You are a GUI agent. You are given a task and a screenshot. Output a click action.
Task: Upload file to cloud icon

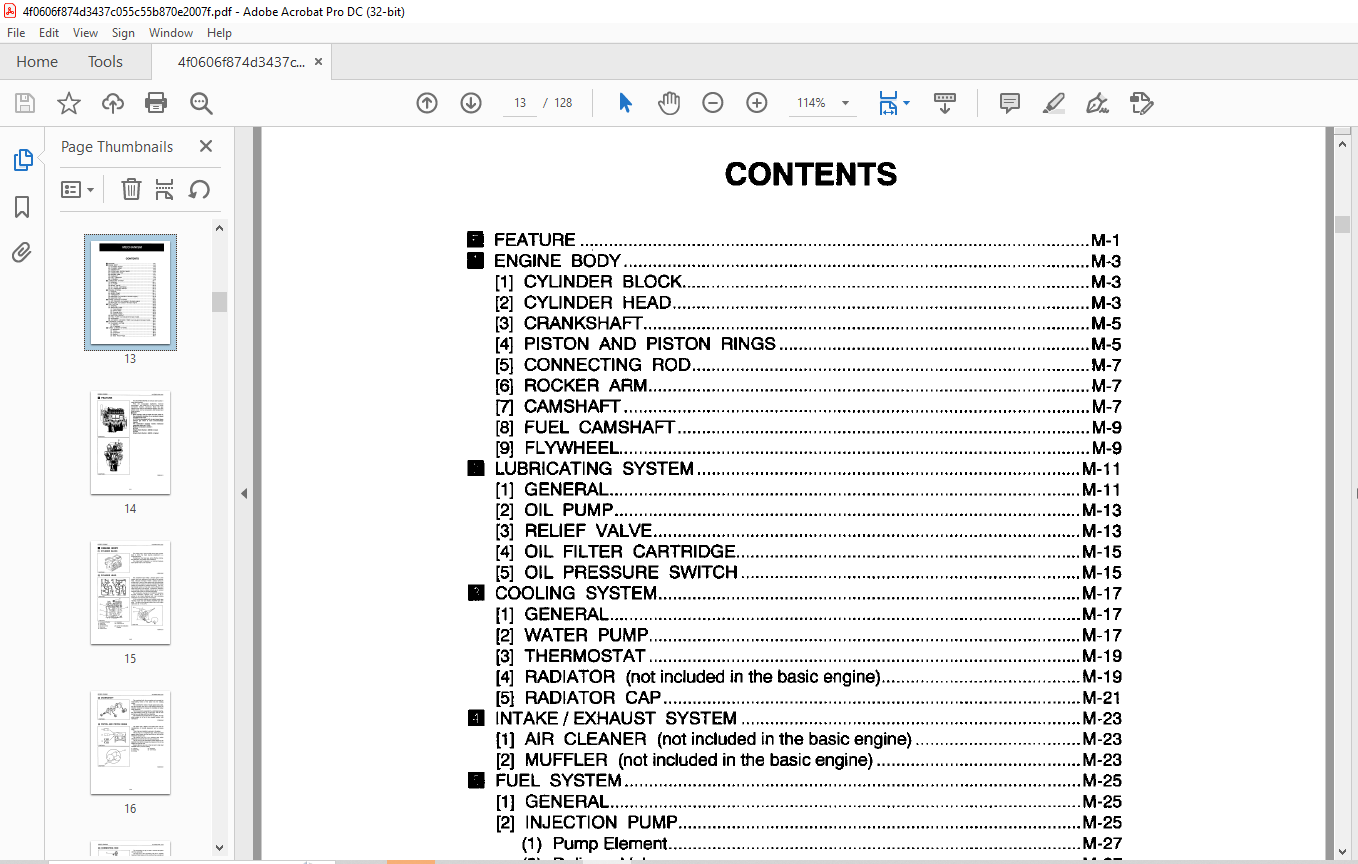coord(113,103)
